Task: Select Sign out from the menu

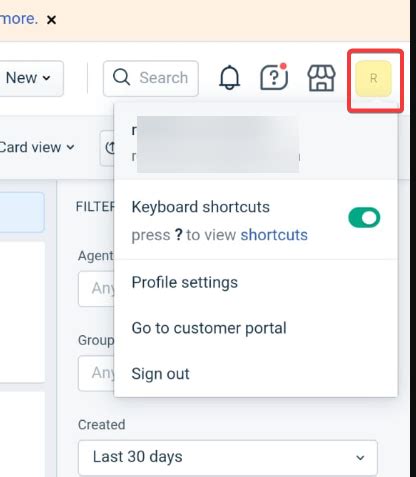Action: coord(160,374)
